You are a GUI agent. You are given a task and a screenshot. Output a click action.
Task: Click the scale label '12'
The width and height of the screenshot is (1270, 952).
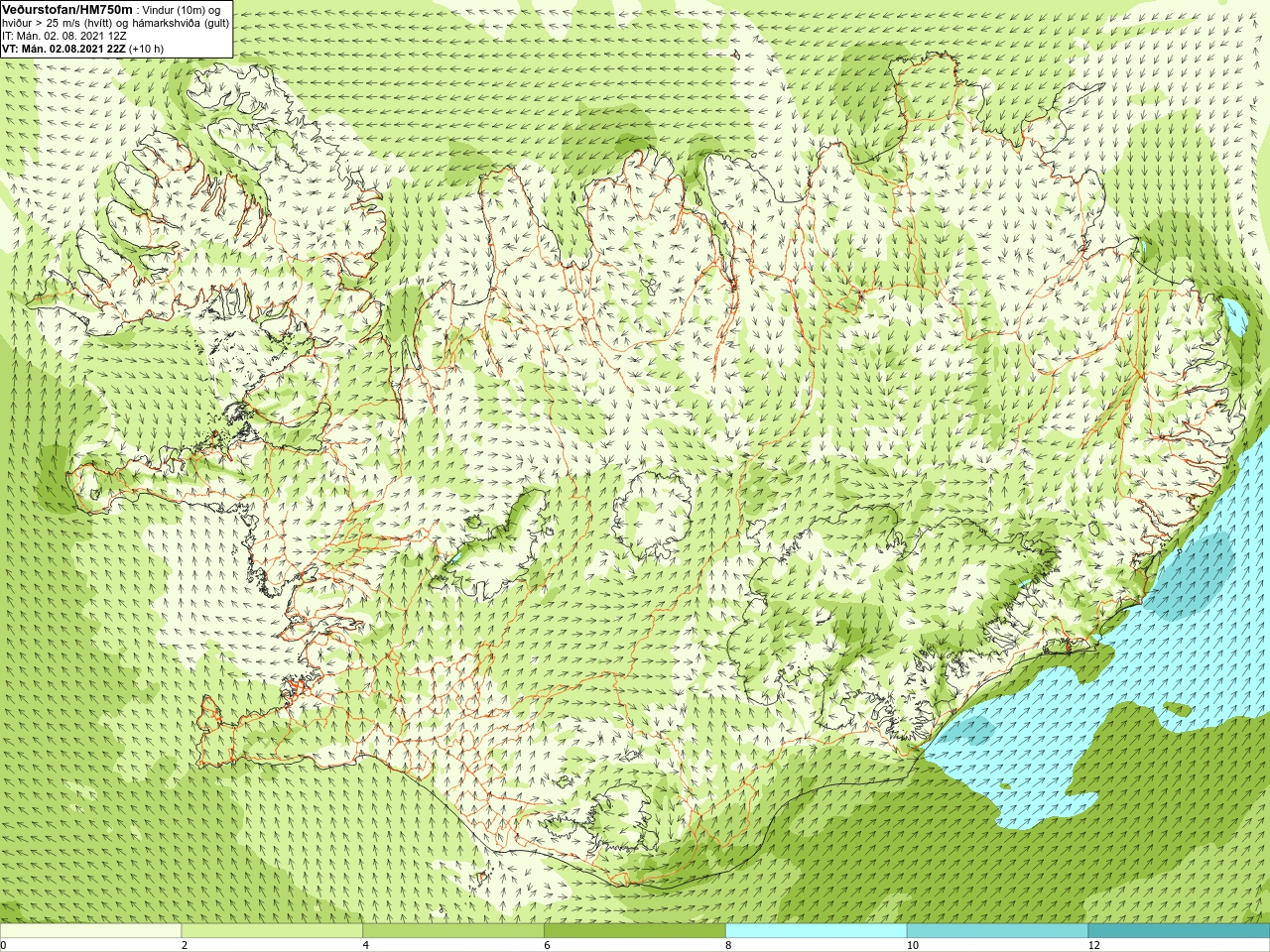click(1093, 945)
